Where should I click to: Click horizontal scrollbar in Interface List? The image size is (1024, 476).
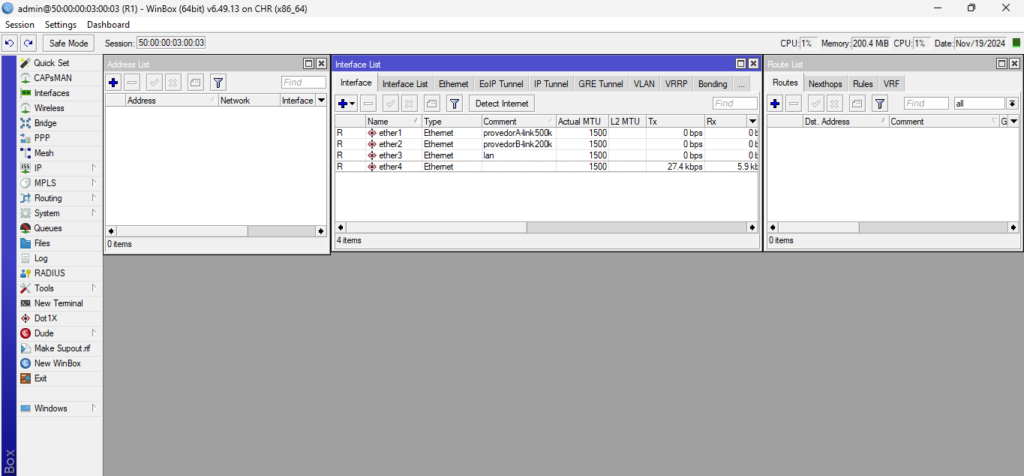[x=547, y=227]
